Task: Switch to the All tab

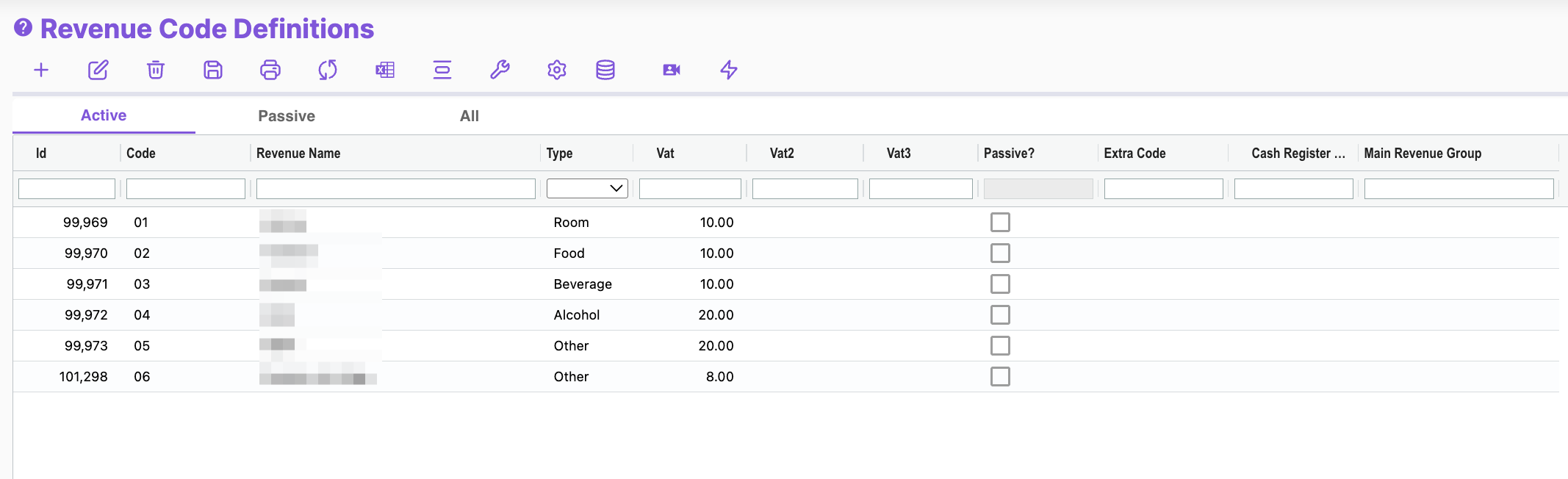Action: click(x=470, y=116)
